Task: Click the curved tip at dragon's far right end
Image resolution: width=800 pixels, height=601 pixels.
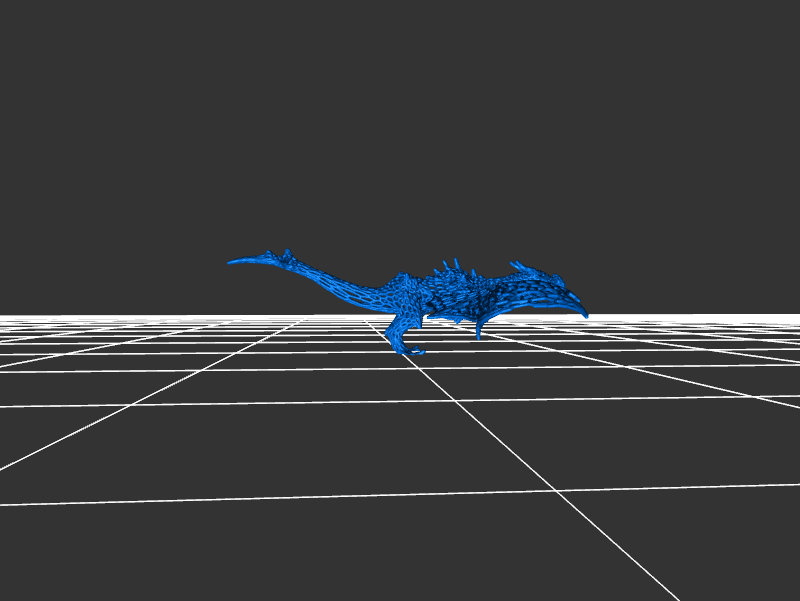Action: (x=583, y=313)
